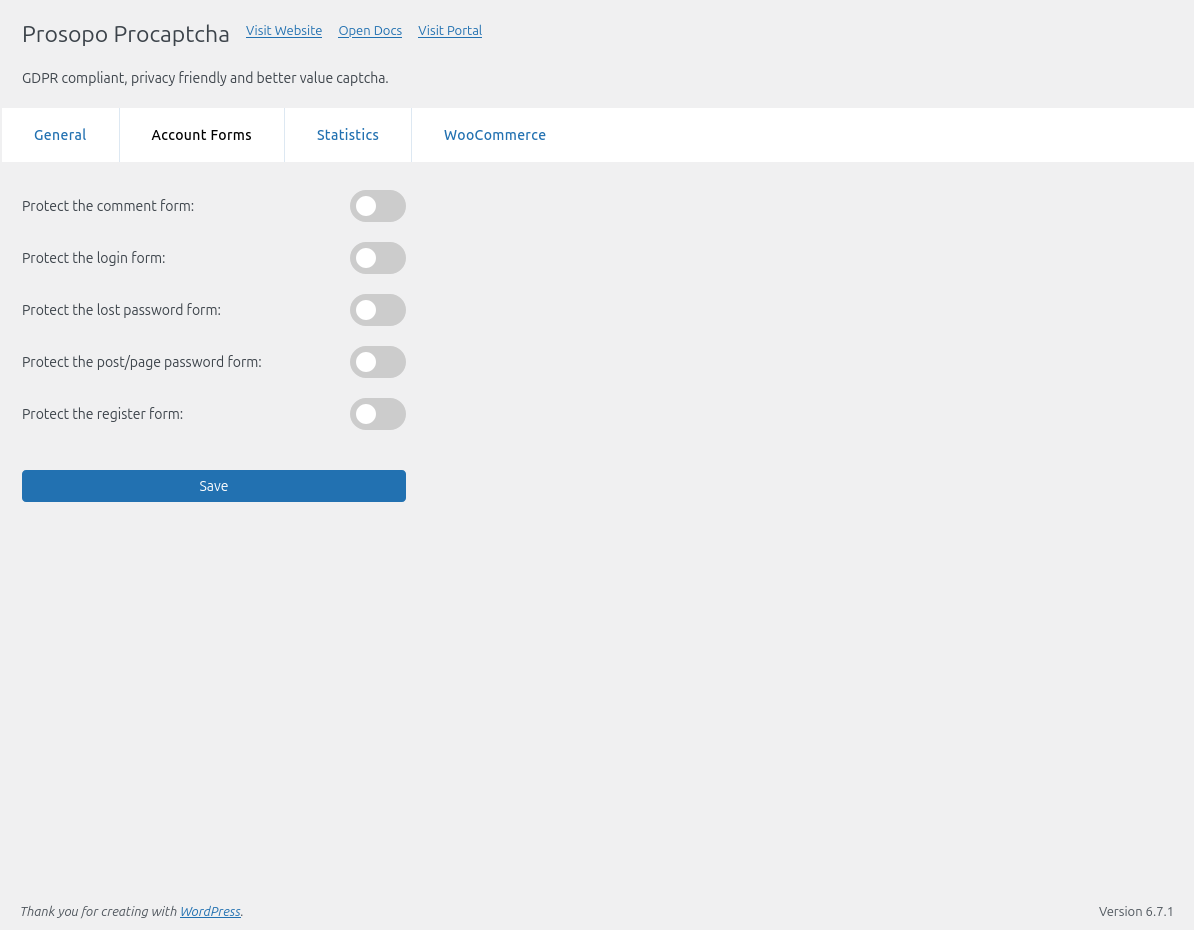Viewport: 1194px width, 930px height.
Task: Click the Prosopo Procaptcha heading
Action: tap(126, 34)
